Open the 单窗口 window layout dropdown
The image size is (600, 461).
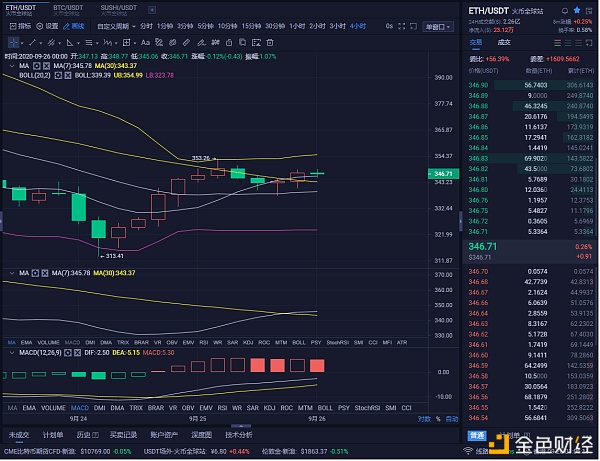(x=438, y=25)
